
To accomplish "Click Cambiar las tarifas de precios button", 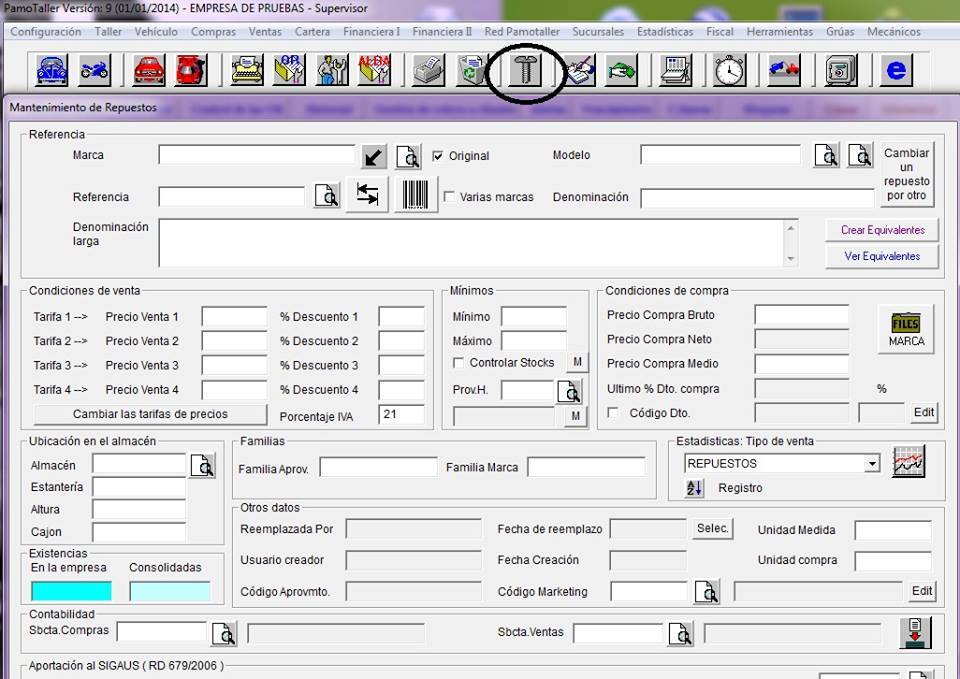I will [150, 415].
